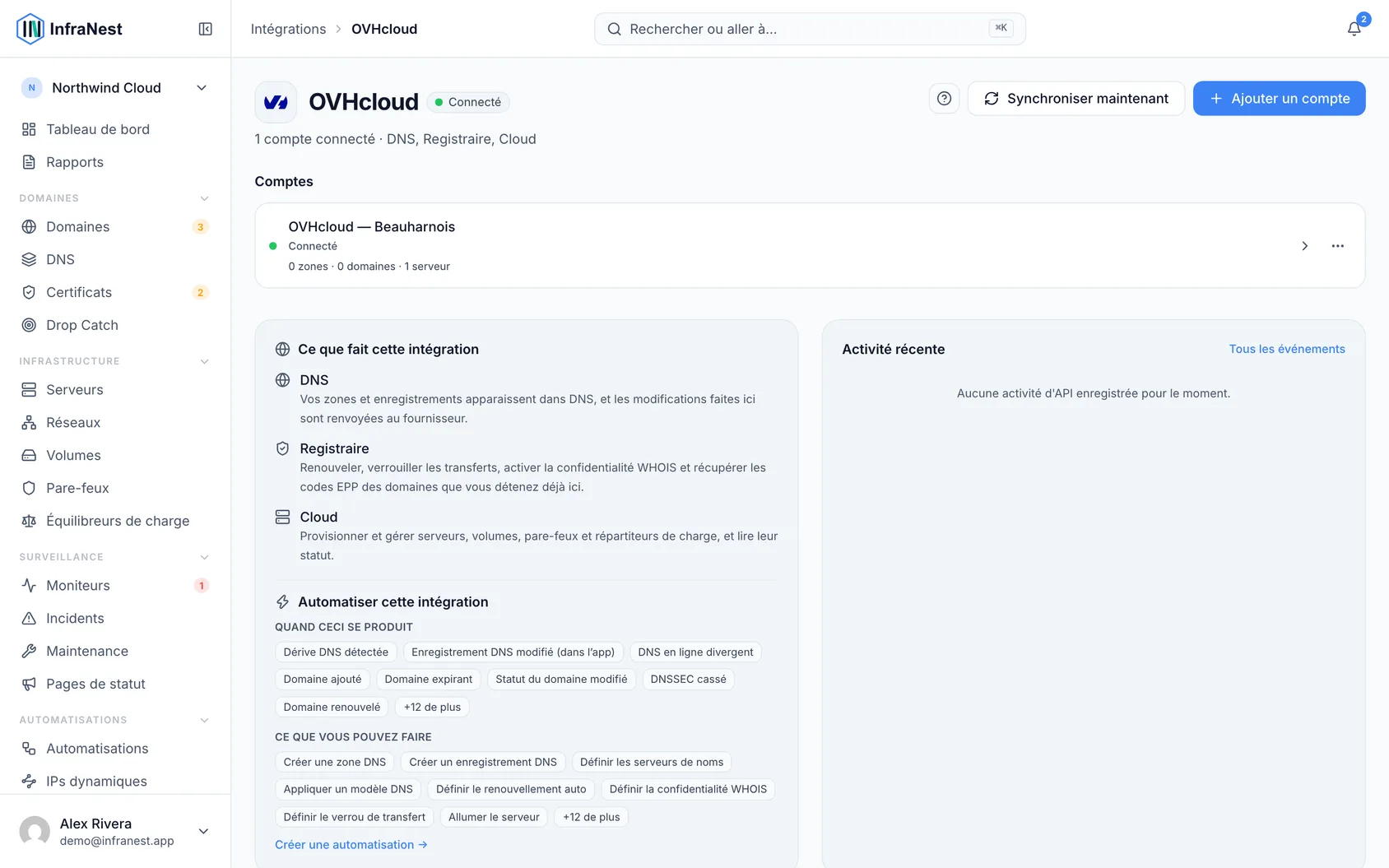Screen dimensions: 1389x868
Task: Click the Alex Rivera avatar
Action: coord(35,831)
